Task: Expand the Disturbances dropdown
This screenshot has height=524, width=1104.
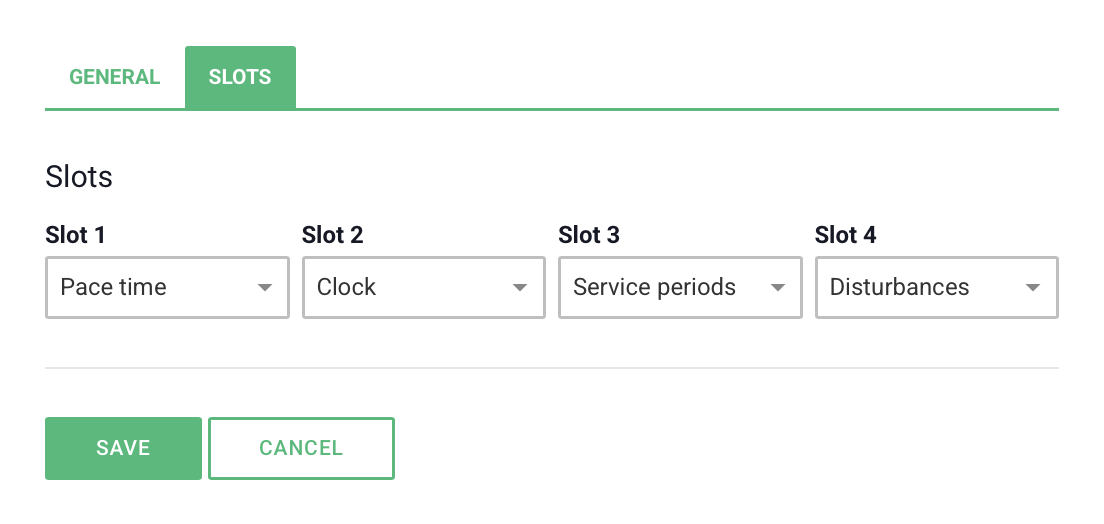Action: [x=936, y=287]
